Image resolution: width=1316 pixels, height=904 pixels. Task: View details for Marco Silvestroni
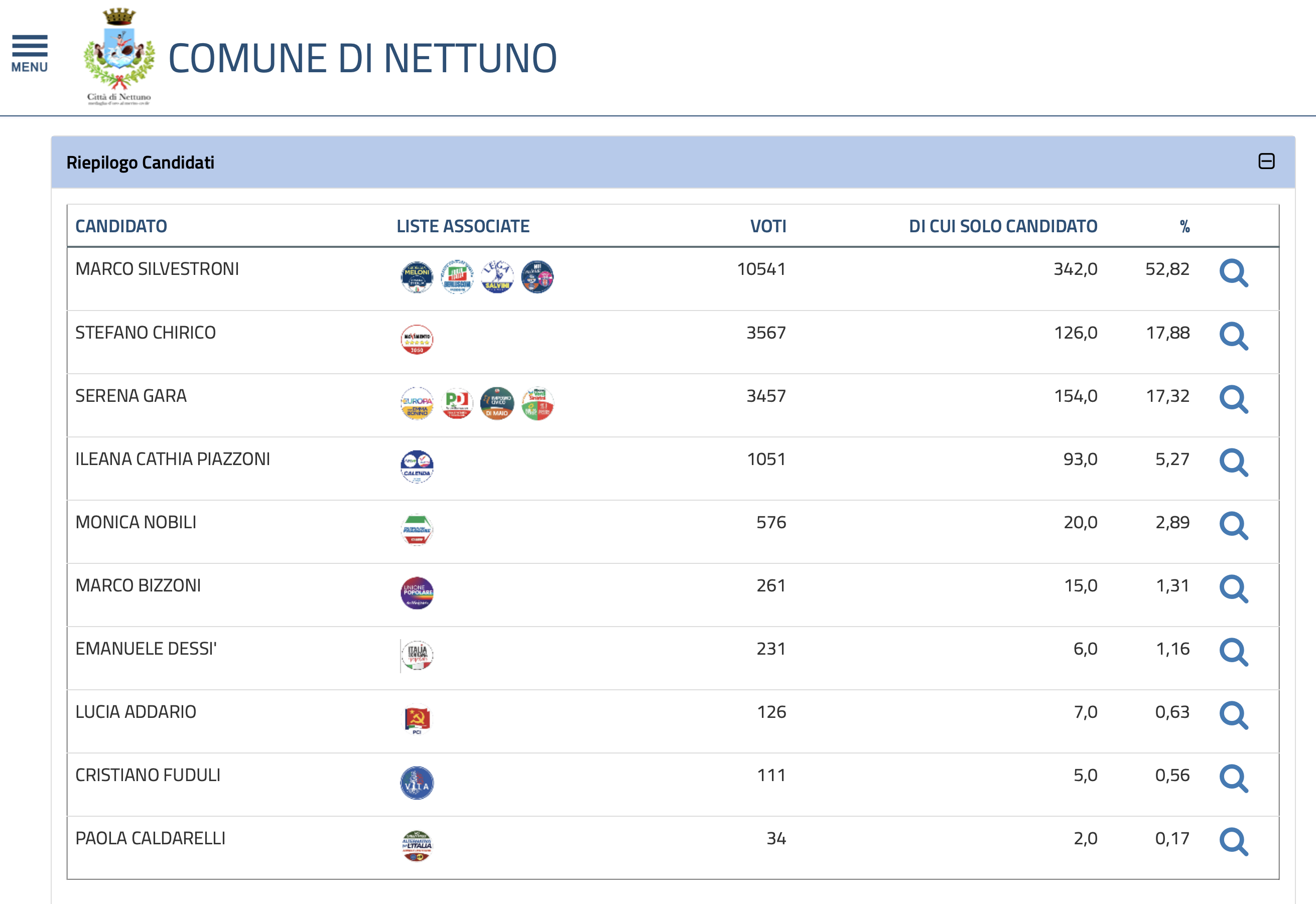pos(1233,273)
